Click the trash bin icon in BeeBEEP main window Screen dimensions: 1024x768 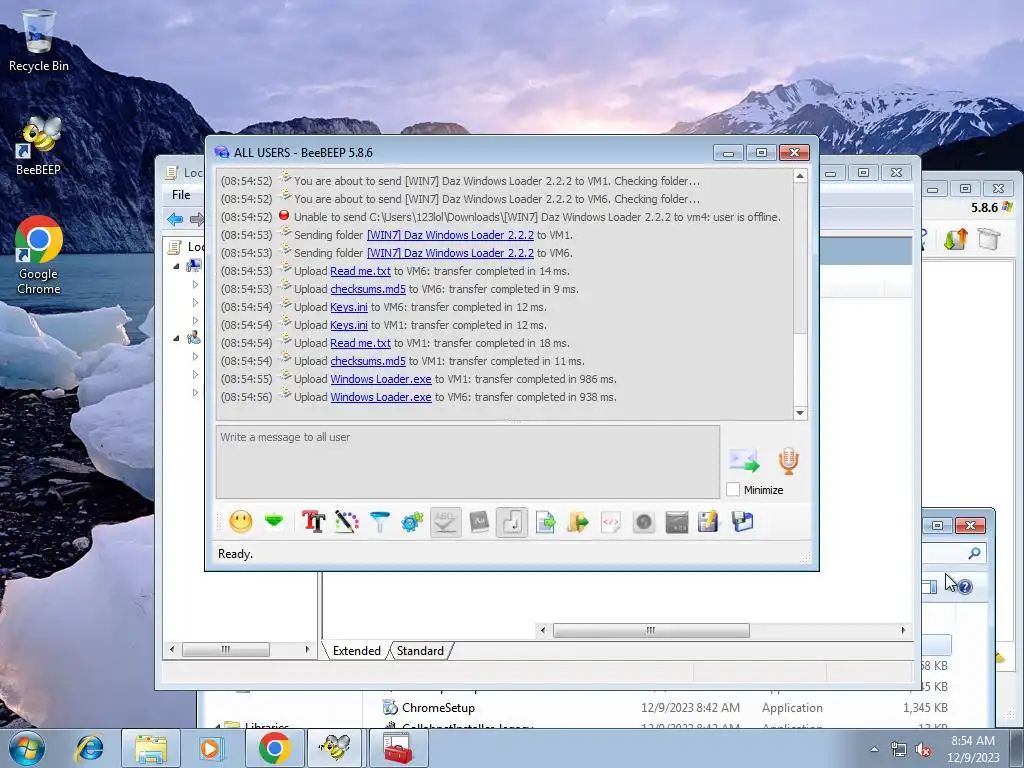989,239
